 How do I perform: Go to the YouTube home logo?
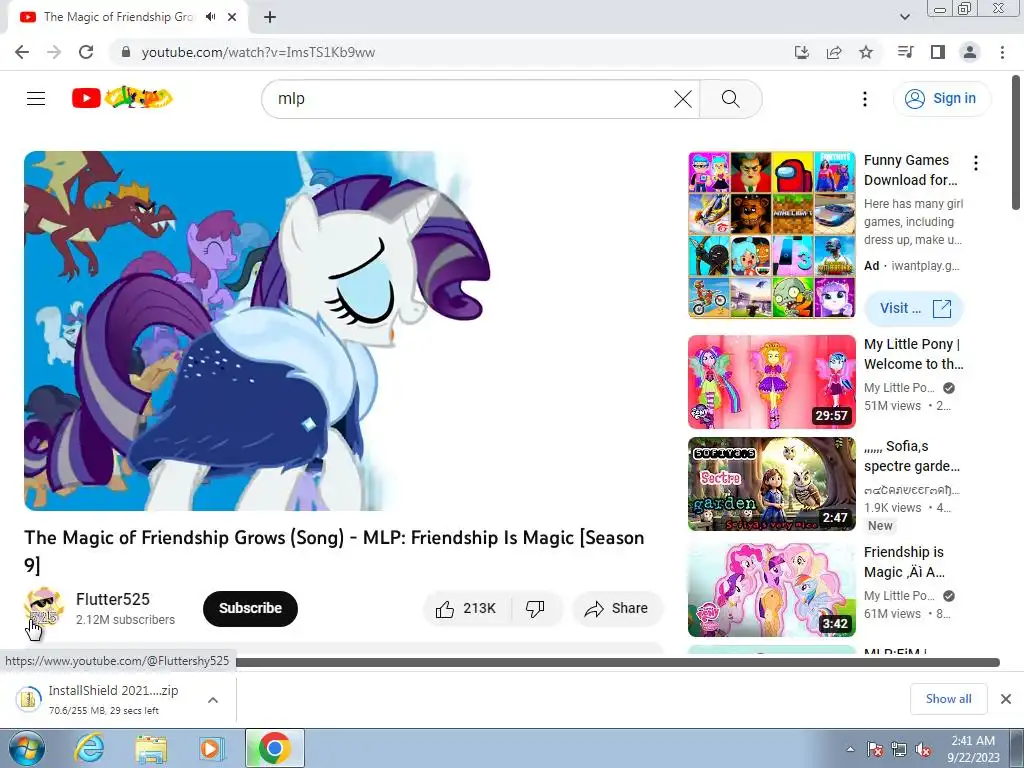coord(122,98)
